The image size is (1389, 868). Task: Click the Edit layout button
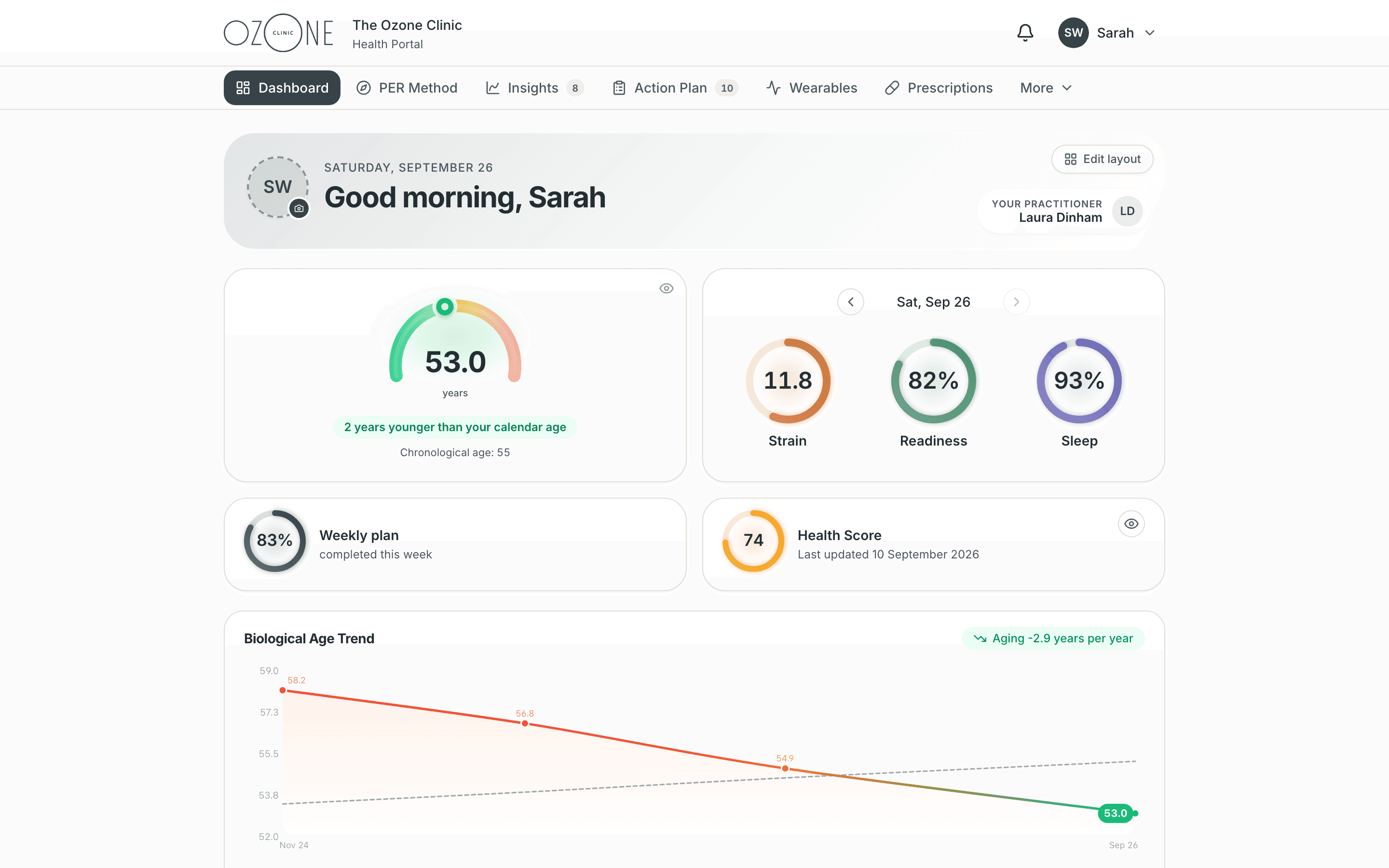click(1102, 159)
